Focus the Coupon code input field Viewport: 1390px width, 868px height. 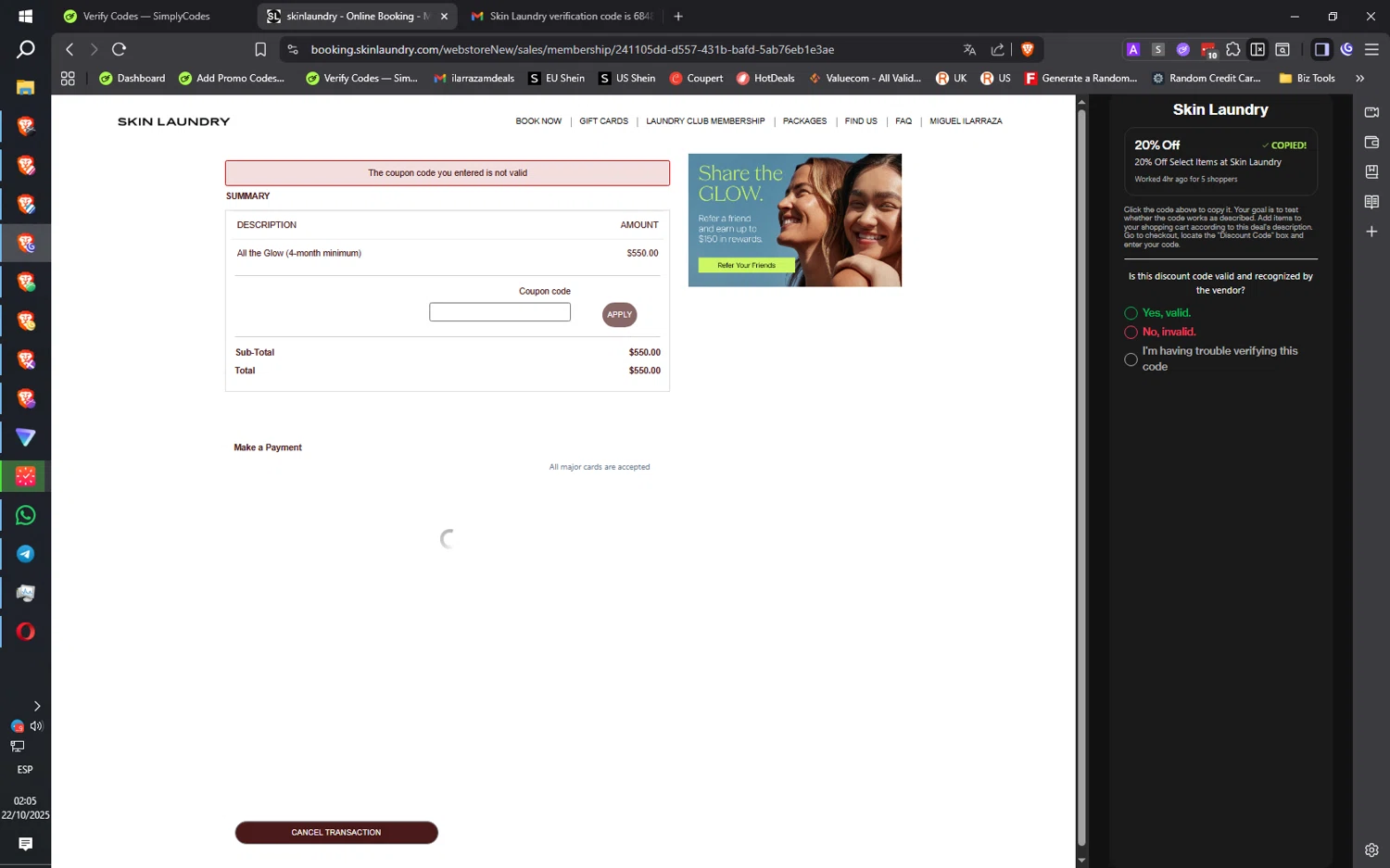[x=499, y=312]
